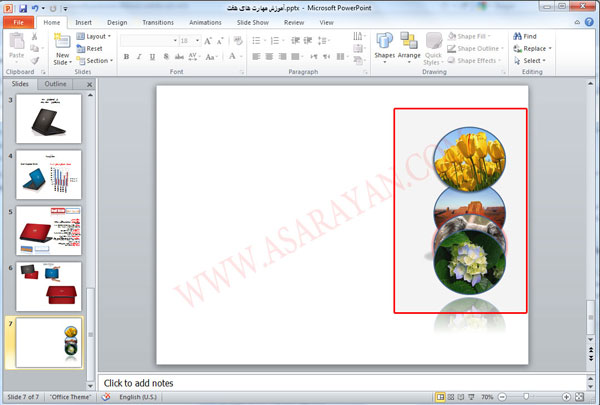Open the File menu
600x405 pixels.
point(18,21)
